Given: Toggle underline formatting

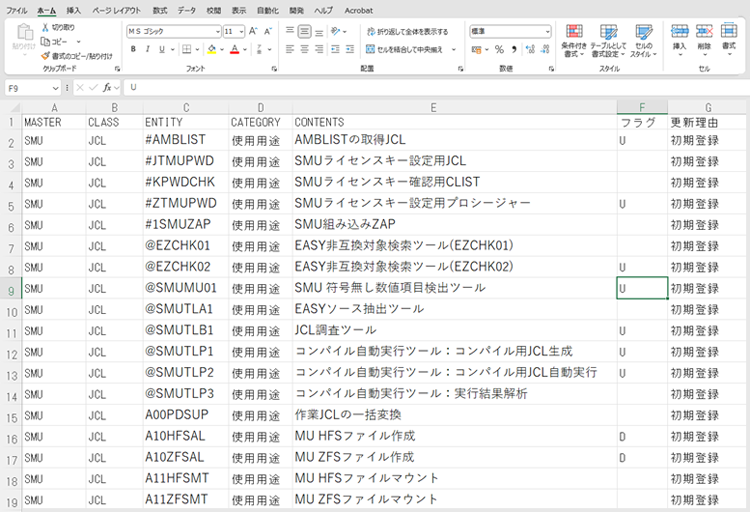Looking at the screenshot, I should point(162,49).
